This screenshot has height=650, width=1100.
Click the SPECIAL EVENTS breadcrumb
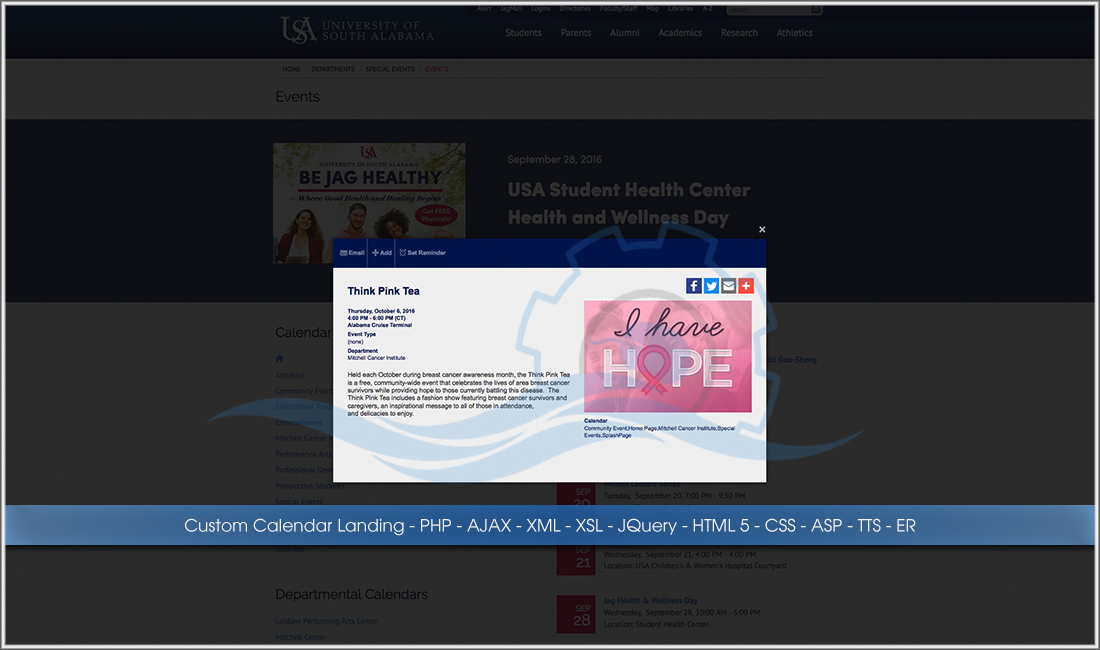[x=389, y=69]
